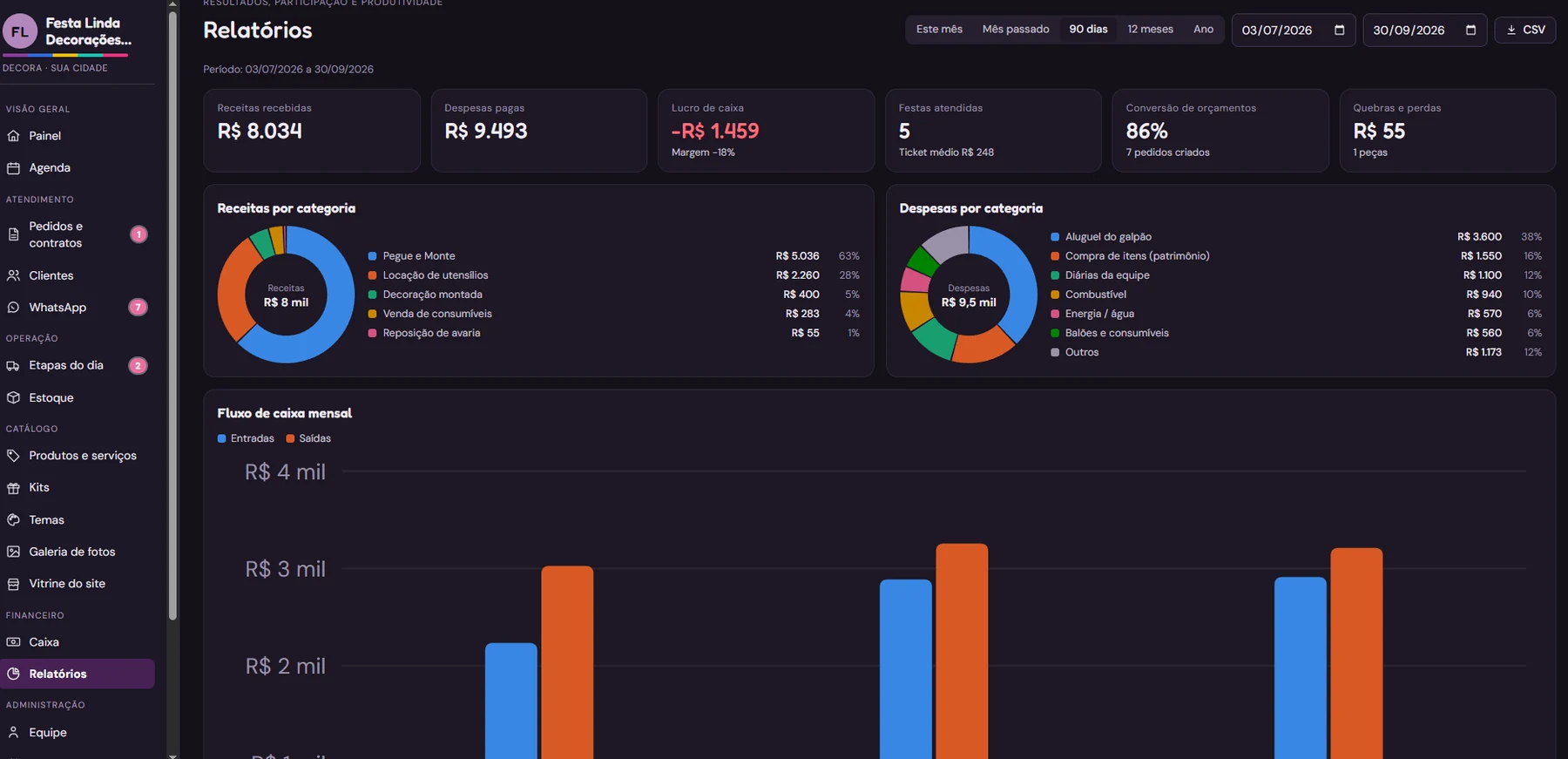Open the Receitas recebidas card
The height and width of the screenshot is (759, 1568).
coord(312,131)
